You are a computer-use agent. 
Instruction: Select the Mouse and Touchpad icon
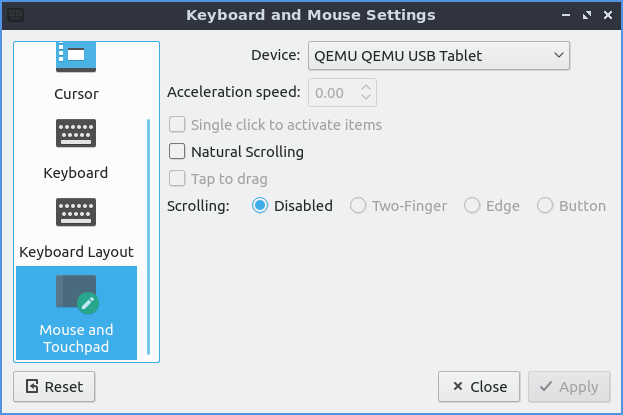[75, 295]
